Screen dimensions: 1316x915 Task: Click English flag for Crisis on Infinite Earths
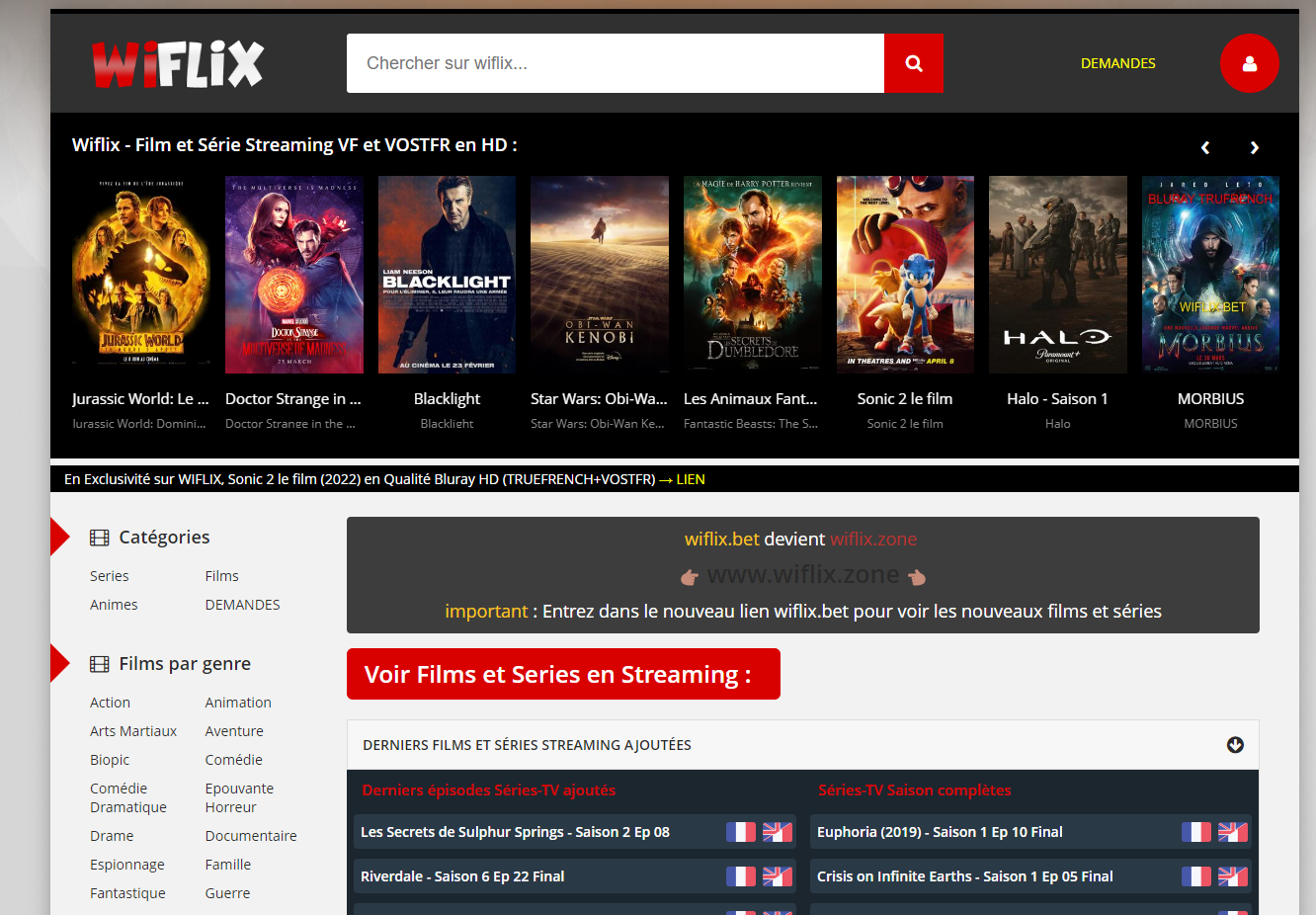pyautogui.click(x=1233, y=876)
